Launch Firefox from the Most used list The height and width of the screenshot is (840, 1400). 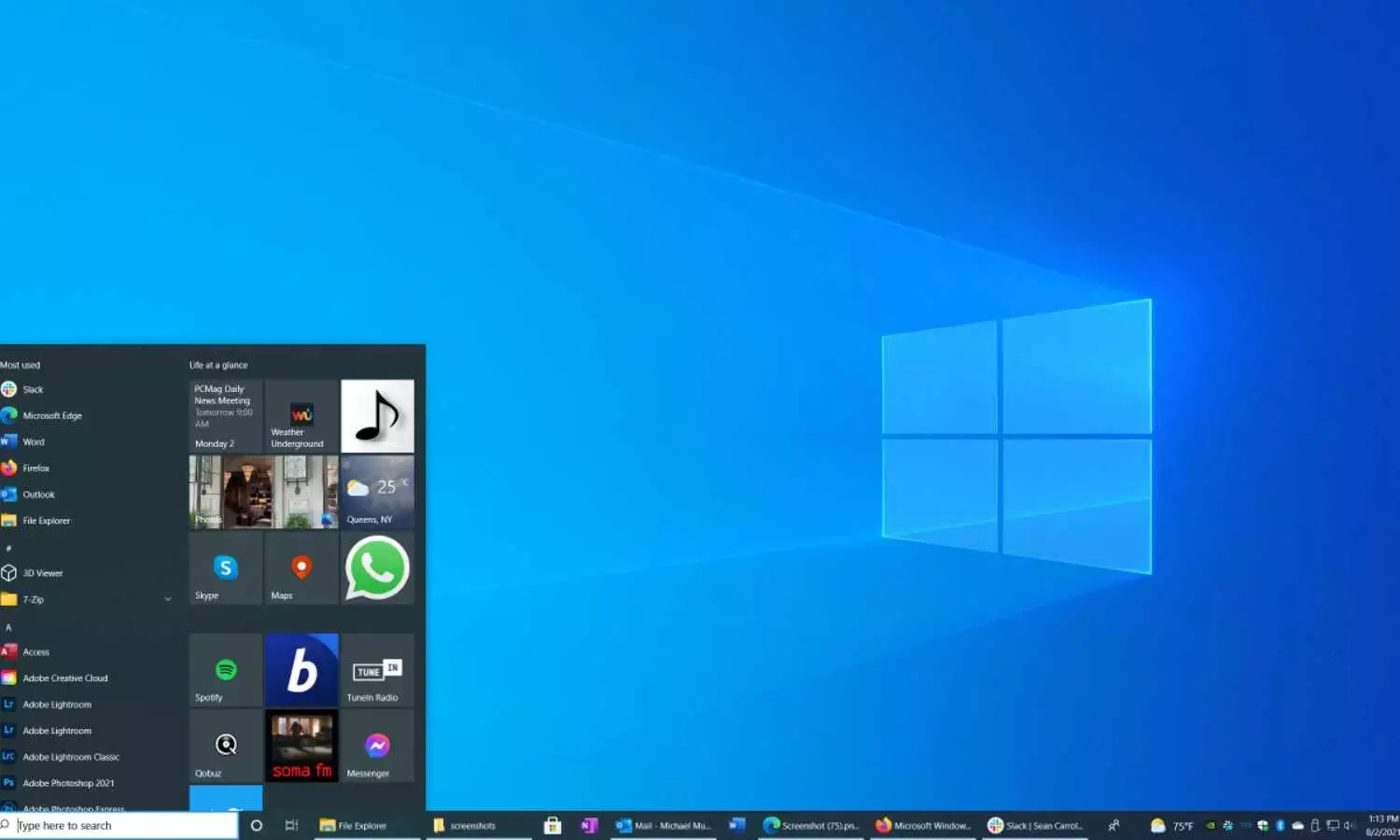pyautogui.click(x=35, y=468)
